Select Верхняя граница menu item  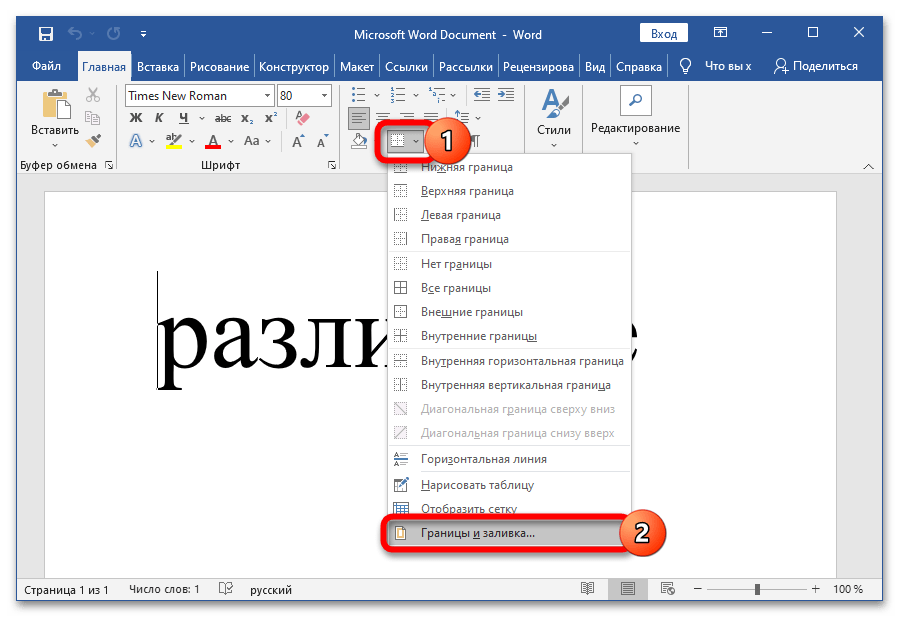(510, 191)
